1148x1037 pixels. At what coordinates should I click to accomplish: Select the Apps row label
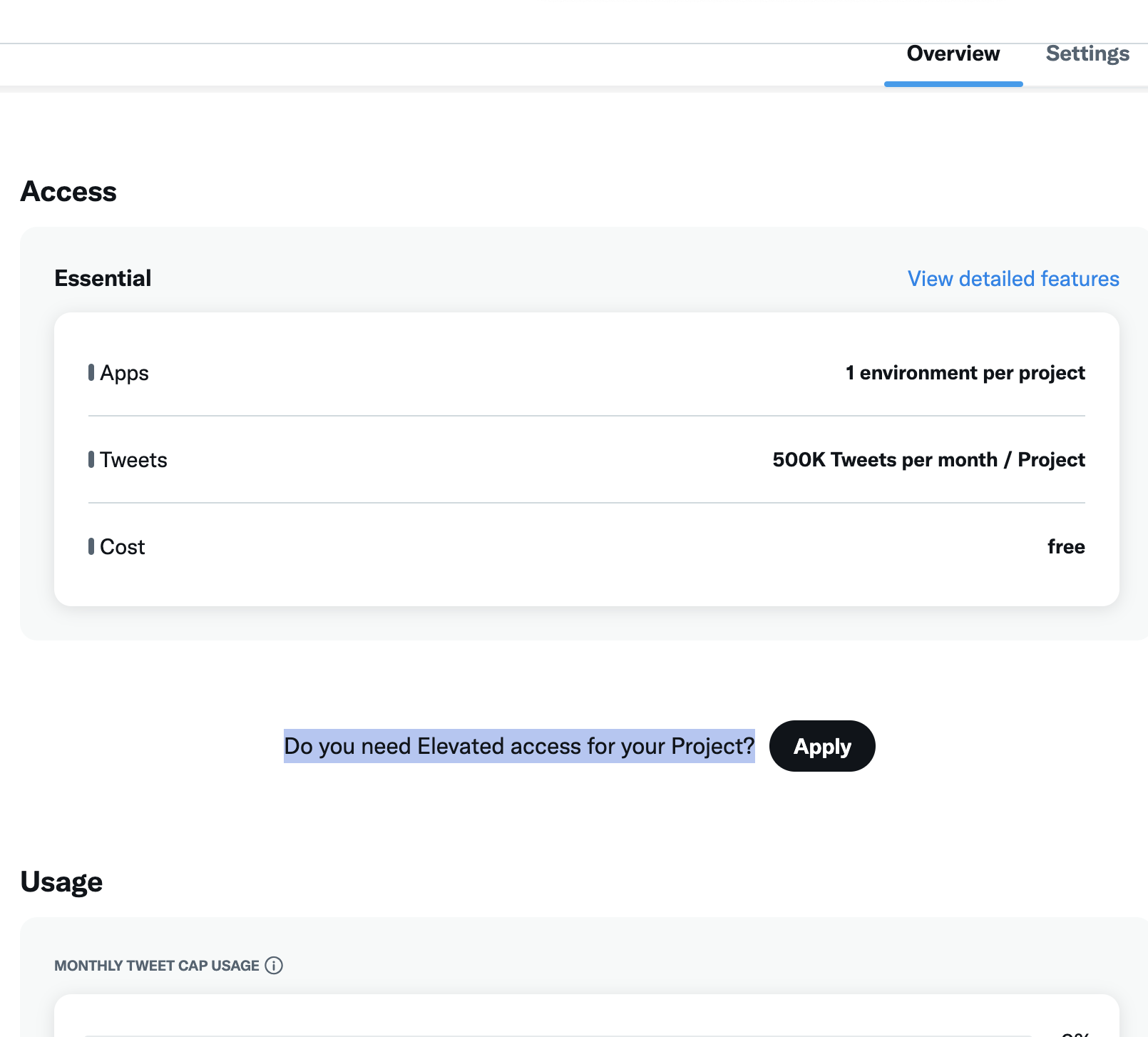click(x=125, y=373)
